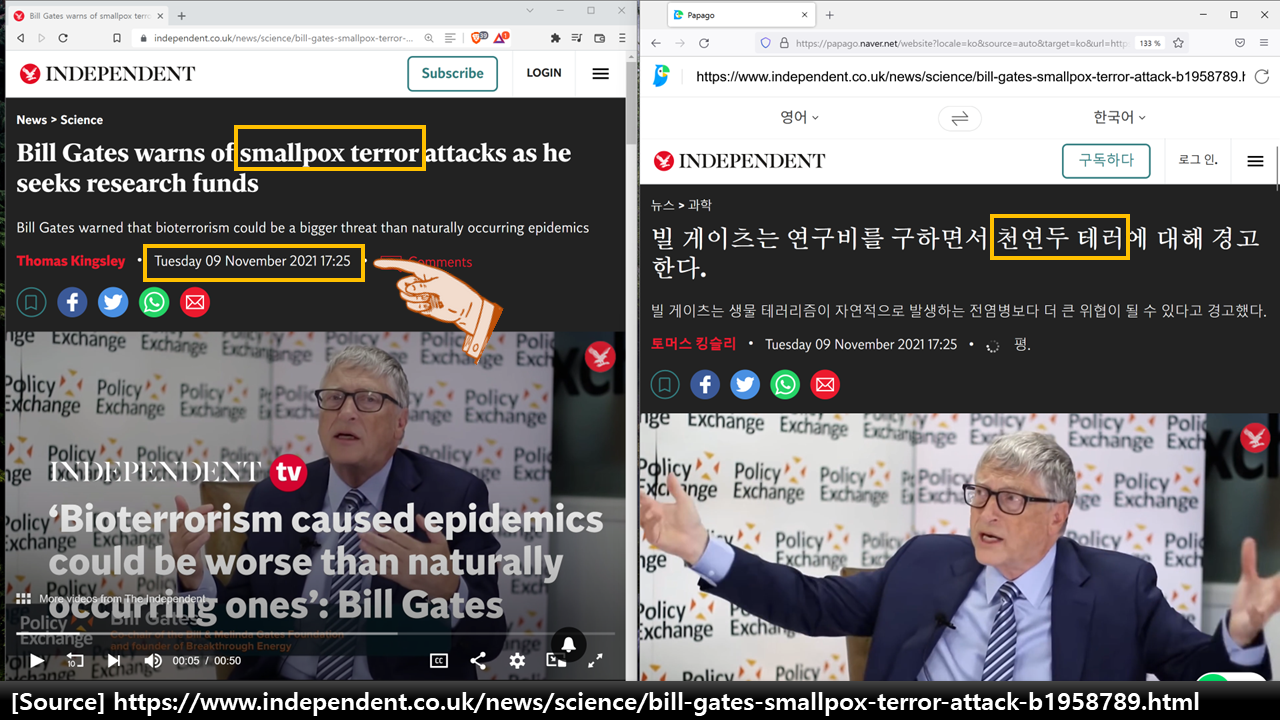The height and width of the screenshot is (720, 1280).
Task: Select the Bill Gates warns of smallpox tab
Action: [90, 15]
